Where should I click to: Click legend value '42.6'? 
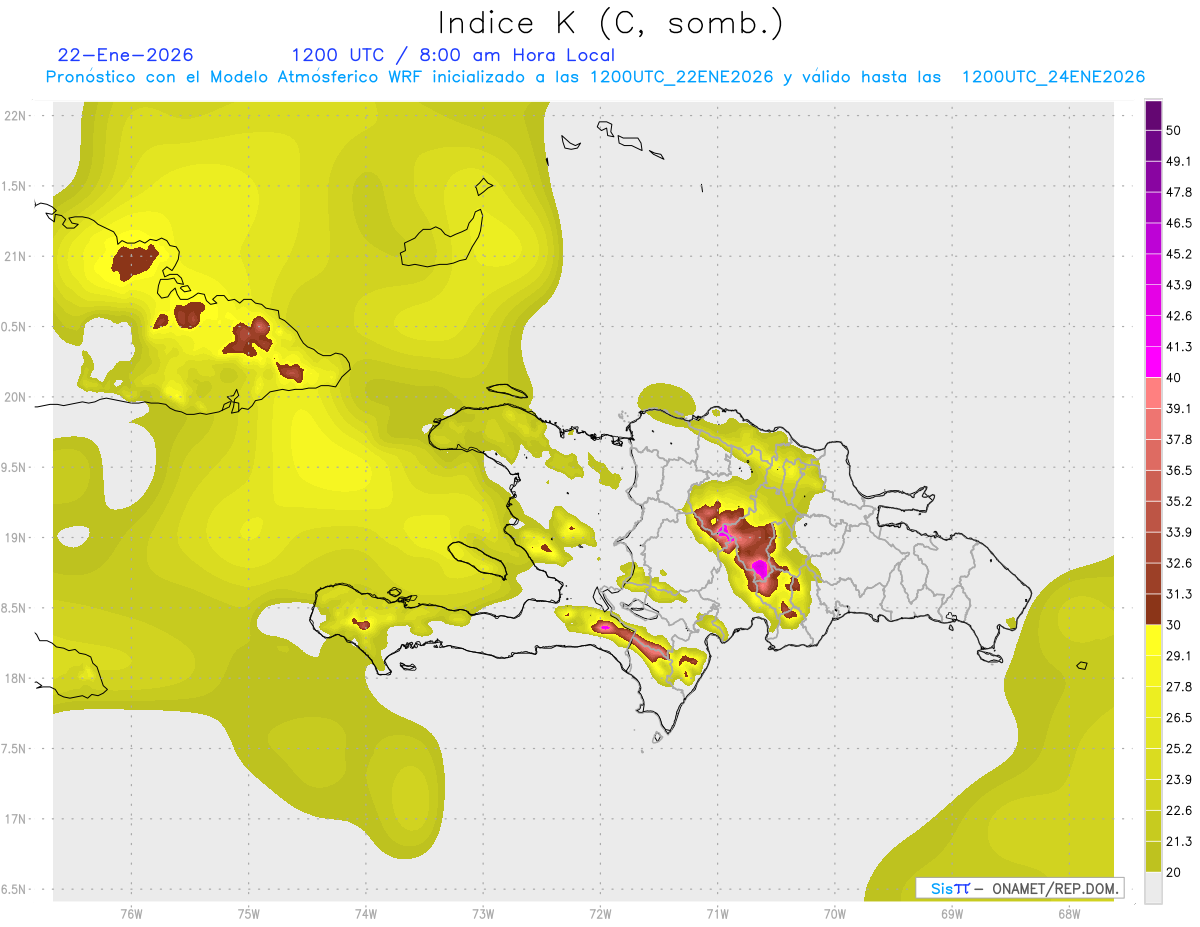coord(1179,316)
